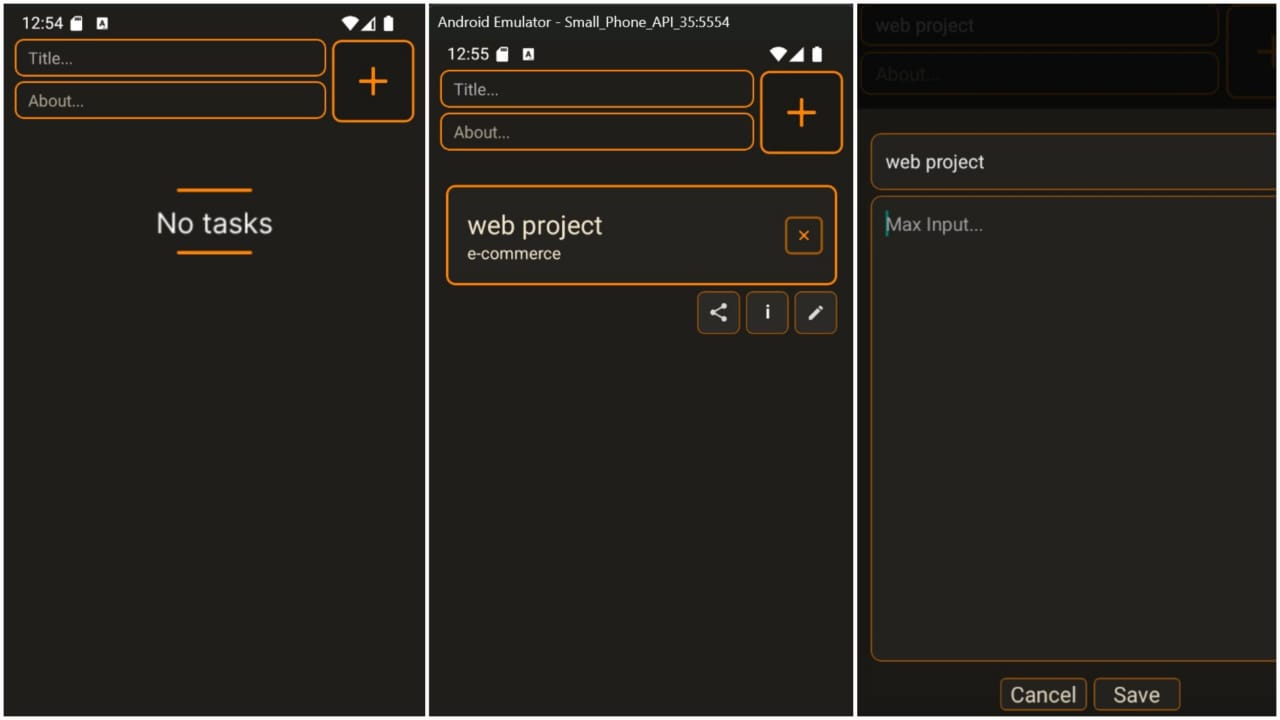The width and height of the screenshot is (1280, 720).
Task: Focus the Title field on the No tasks screen
Action: coord(170,58)
